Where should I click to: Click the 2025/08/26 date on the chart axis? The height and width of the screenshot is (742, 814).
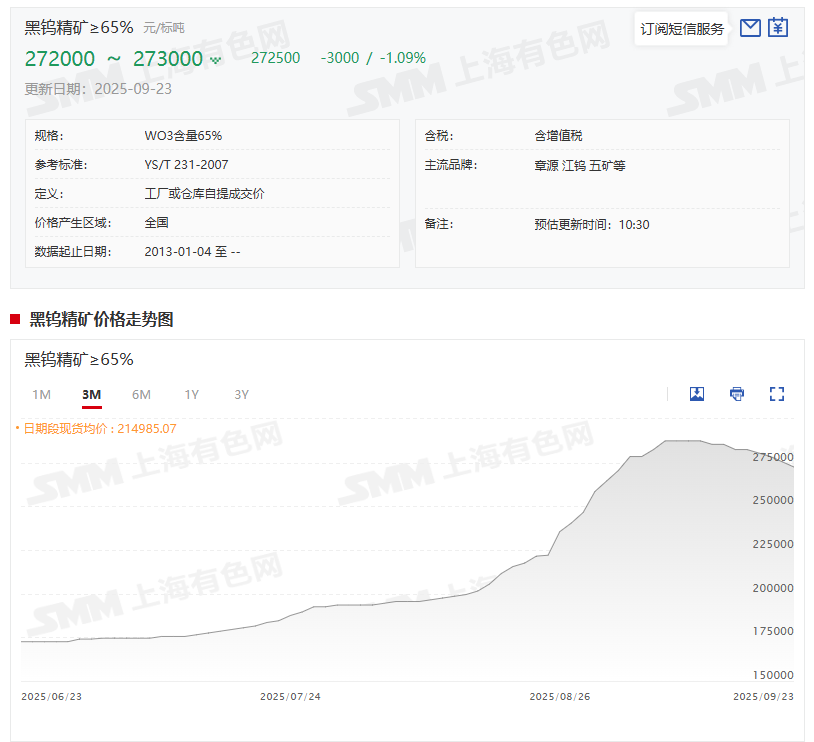tap(559, 696)
